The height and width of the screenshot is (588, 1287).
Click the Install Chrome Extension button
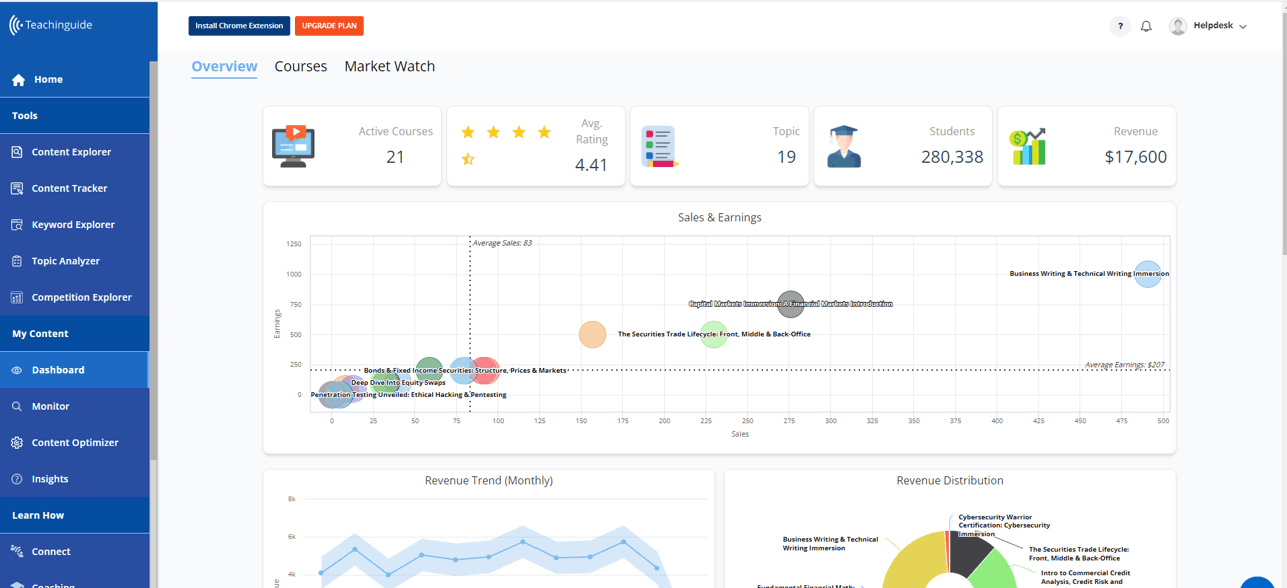239,26
